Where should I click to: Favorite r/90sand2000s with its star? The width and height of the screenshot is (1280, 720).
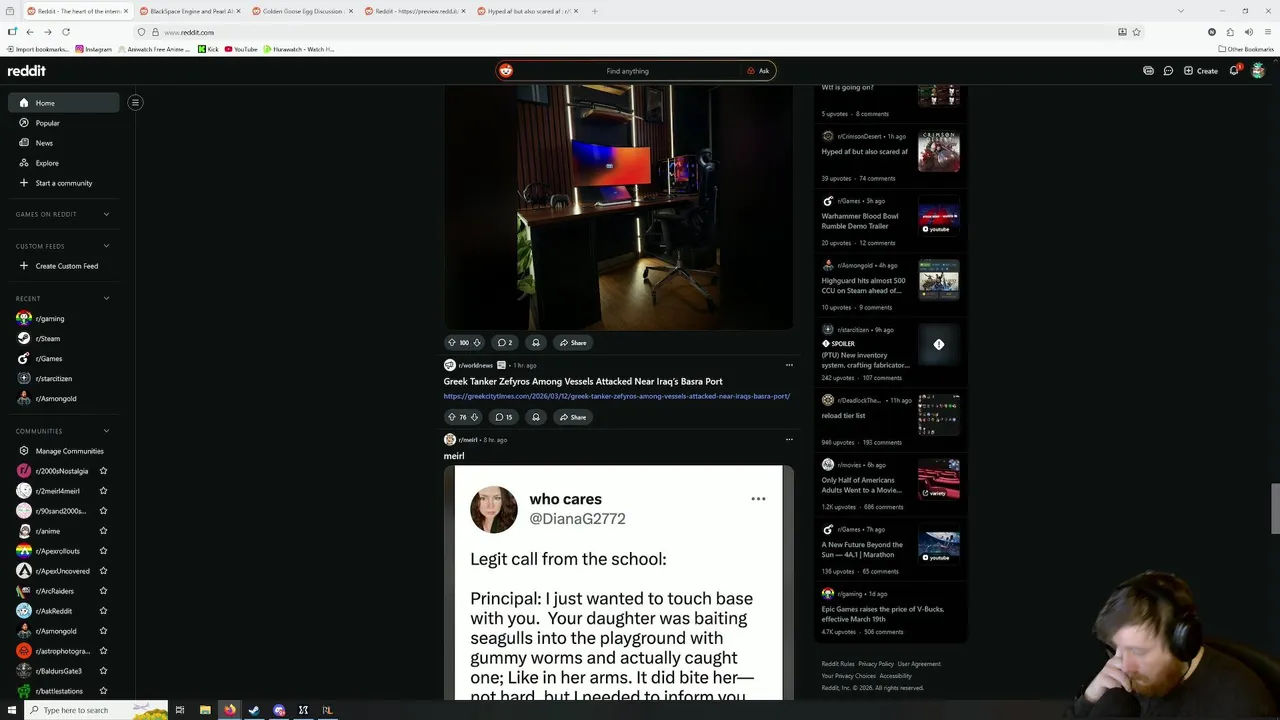point(103,511)
